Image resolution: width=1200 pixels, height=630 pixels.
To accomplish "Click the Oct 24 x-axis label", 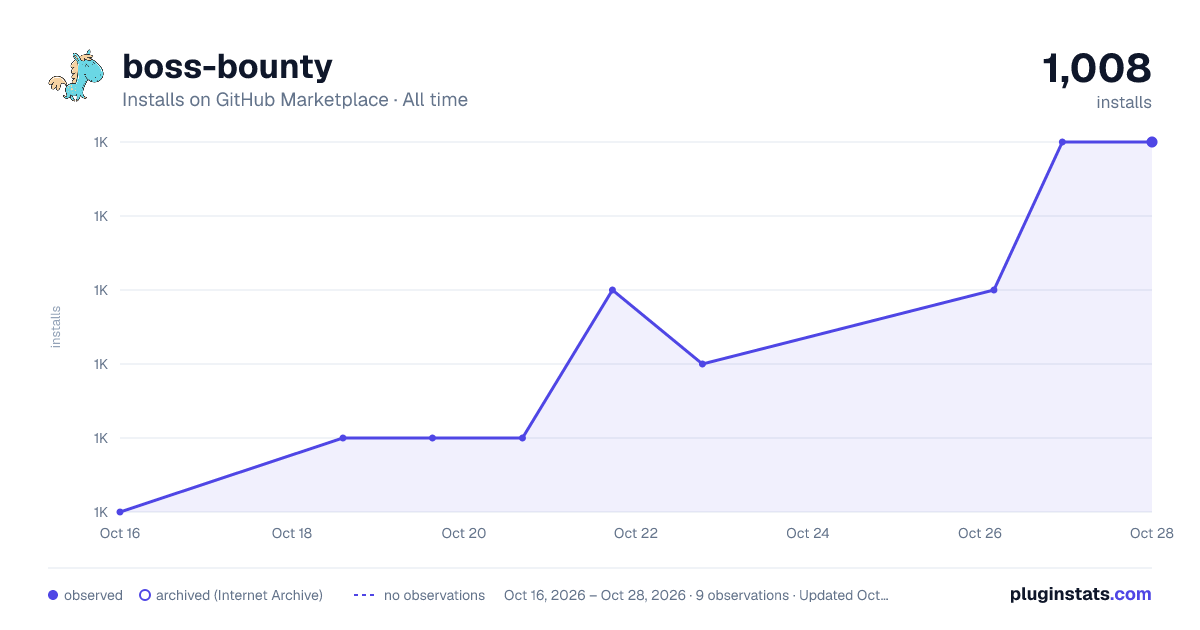I will pos(808,533).
